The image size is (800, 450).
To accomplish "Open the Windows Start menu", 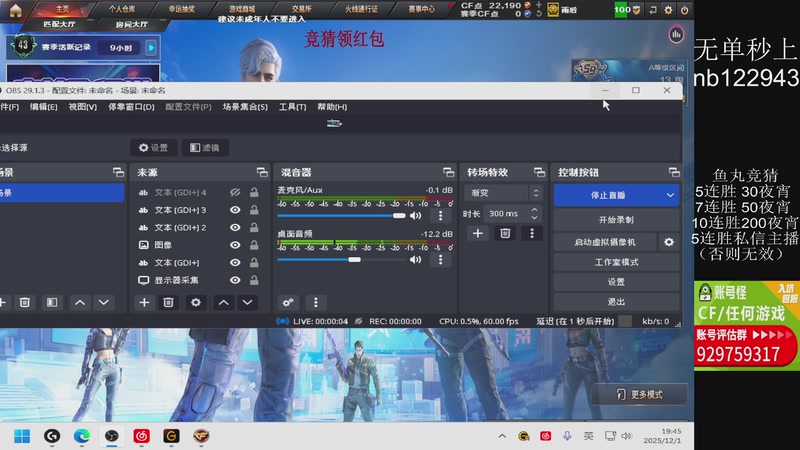I will (x=22, y=436).
